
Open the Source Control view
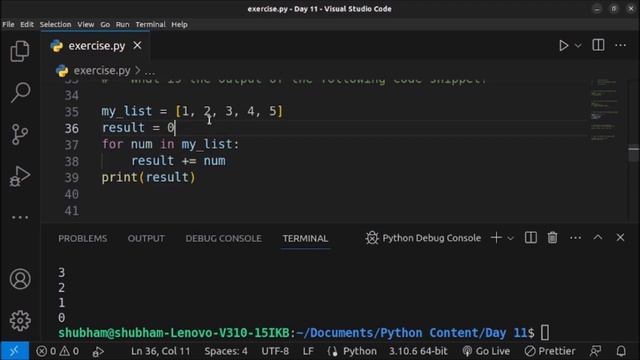click(x=20, y=134)
